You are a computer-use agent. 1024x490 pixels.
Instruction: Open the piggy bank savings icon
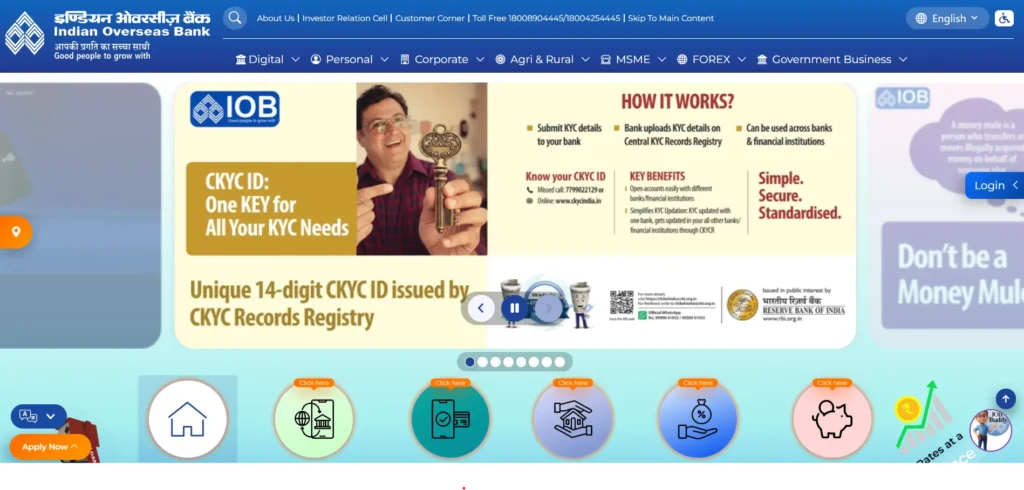(832, 419)
